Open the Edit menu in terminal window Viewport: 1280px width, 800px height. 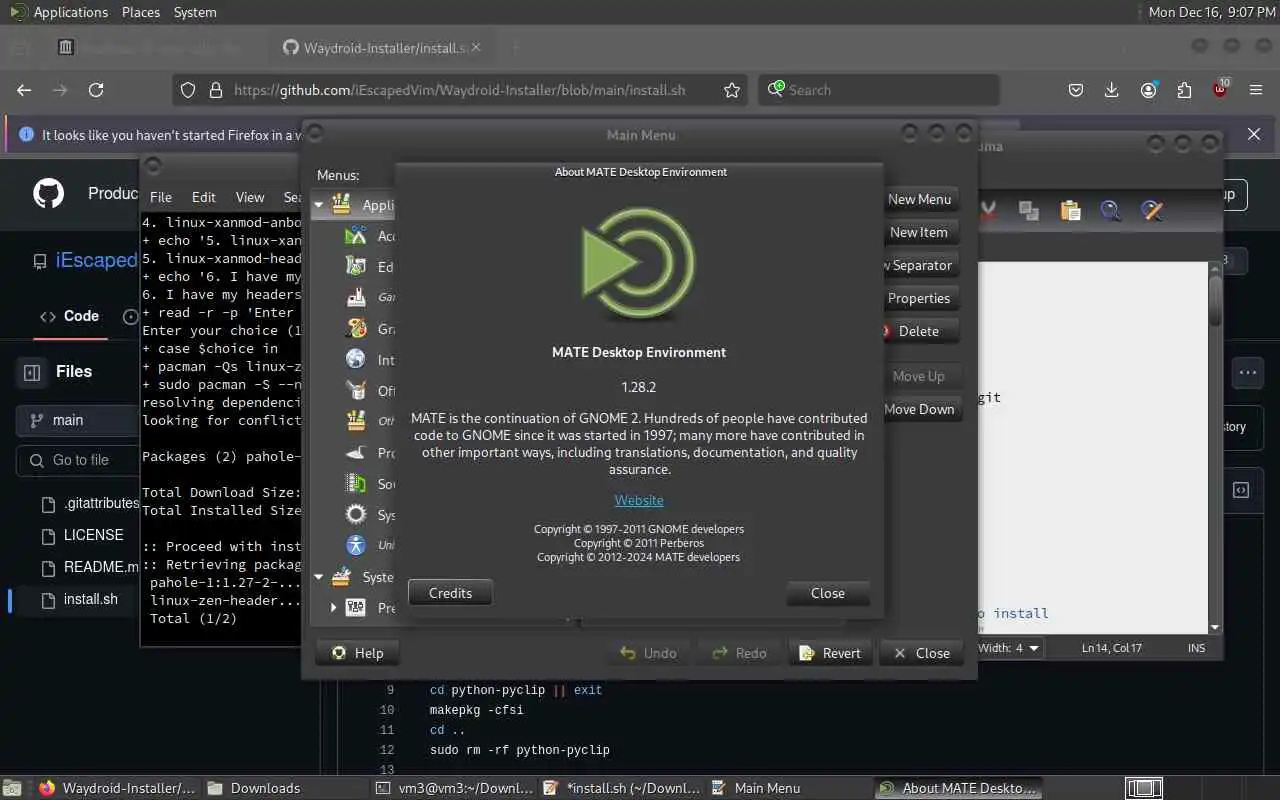tap(204, 197)
